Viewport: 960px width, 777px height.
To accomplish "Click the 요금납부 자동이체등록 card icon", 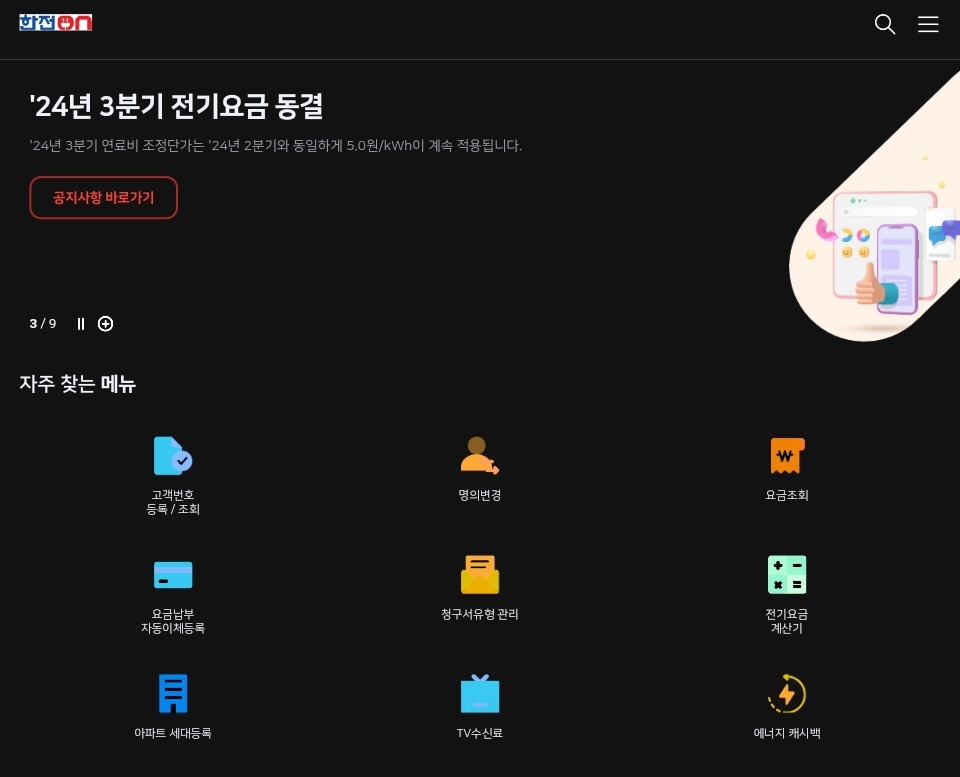I will [173, 575].
